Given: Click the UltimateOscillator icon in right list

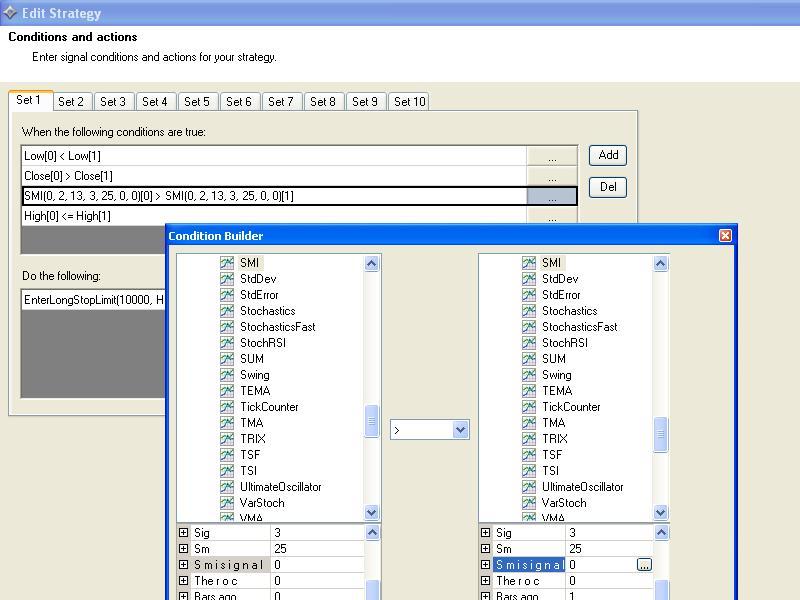Looking at the screenshot, I should (529, 487).
